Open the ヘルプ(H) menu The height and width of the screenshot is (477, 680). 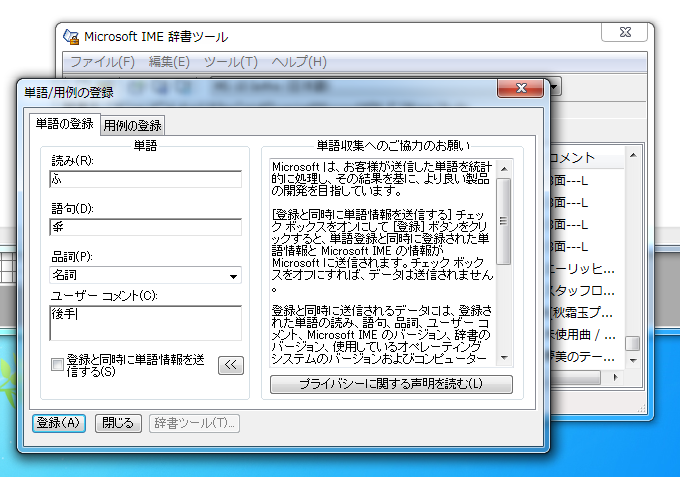click(x=299, y=62)
